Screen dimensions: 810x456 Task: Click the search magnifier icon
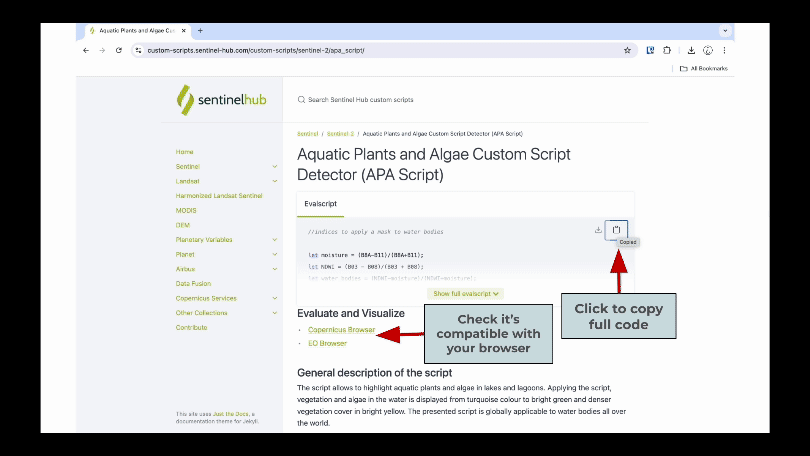301,100
